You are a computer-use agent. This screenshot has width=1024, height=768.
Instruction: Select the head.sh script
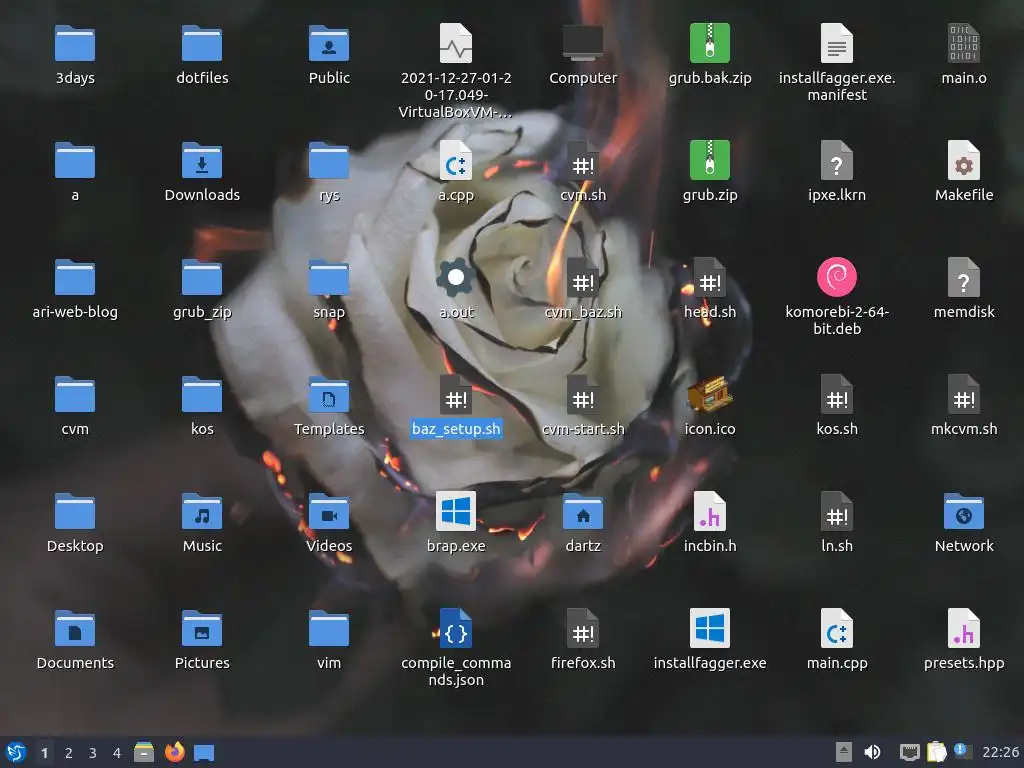710,278
